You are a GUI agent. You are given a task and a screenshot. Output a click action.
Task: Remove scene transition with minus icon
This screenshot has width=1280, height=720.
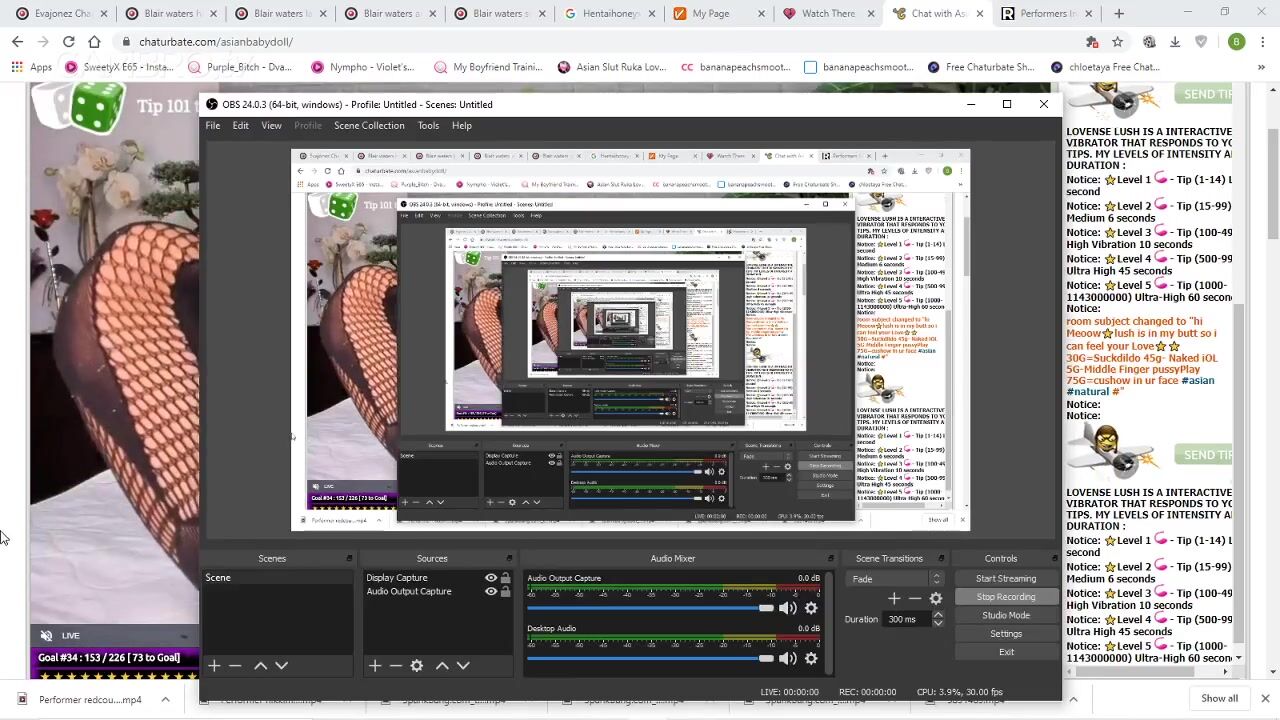(x=915, y=598)
